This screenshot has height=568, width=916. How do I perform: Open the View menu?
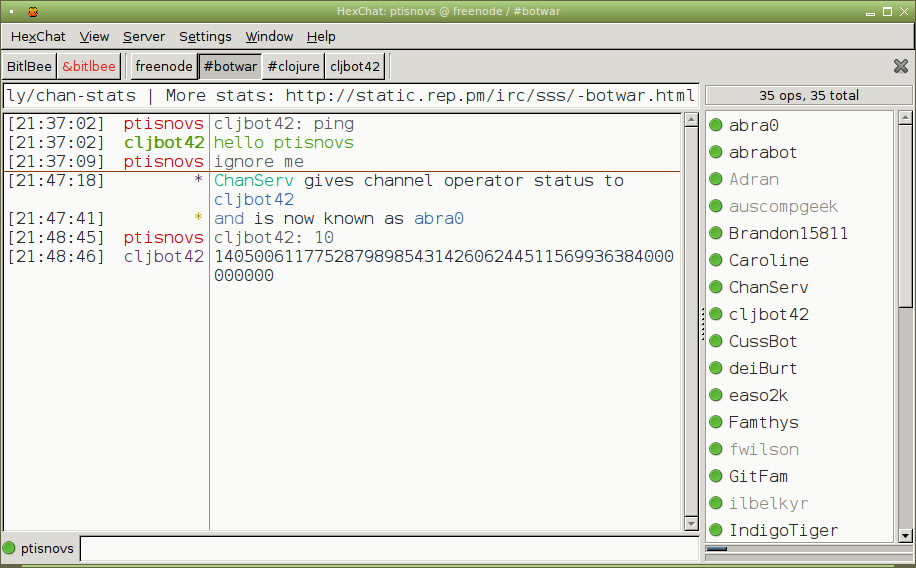pyautogui.click(x=94, y=36)
